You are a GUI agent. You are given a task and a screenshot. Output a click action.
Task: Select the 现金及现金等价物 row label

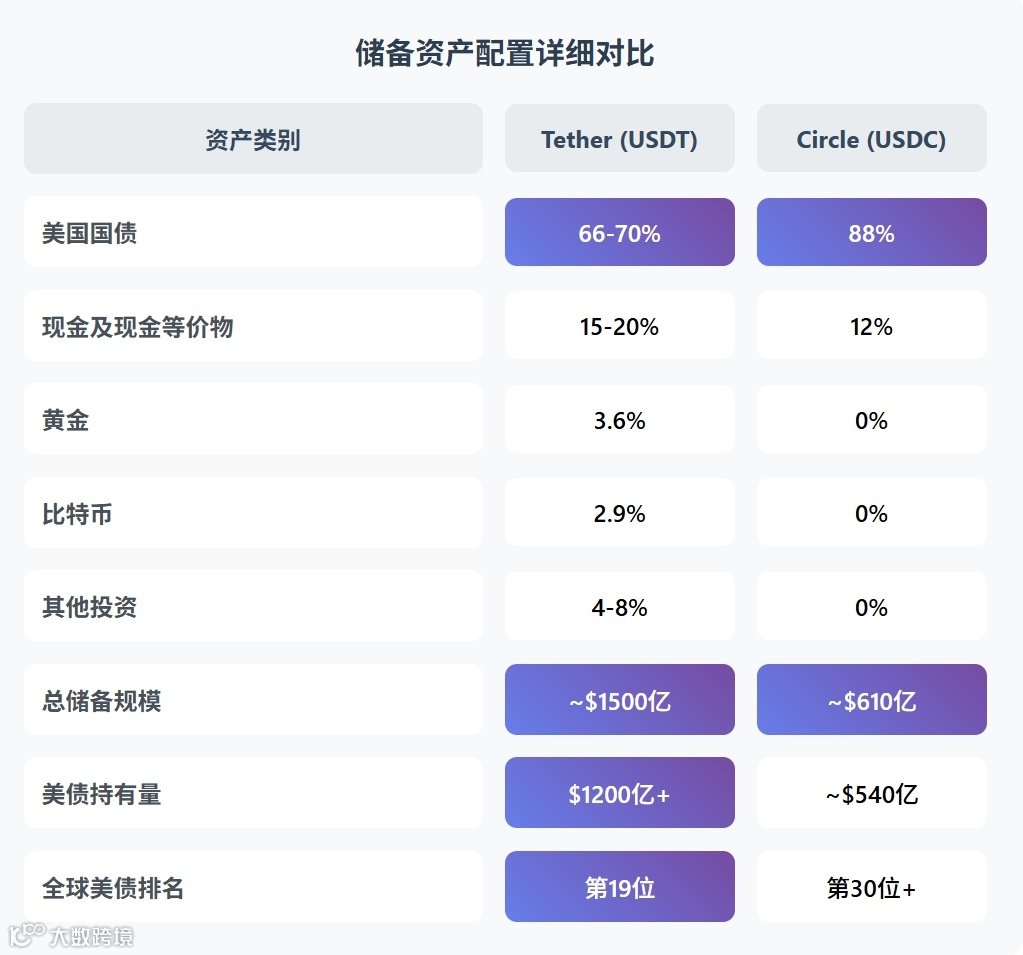tap(137, 327)
